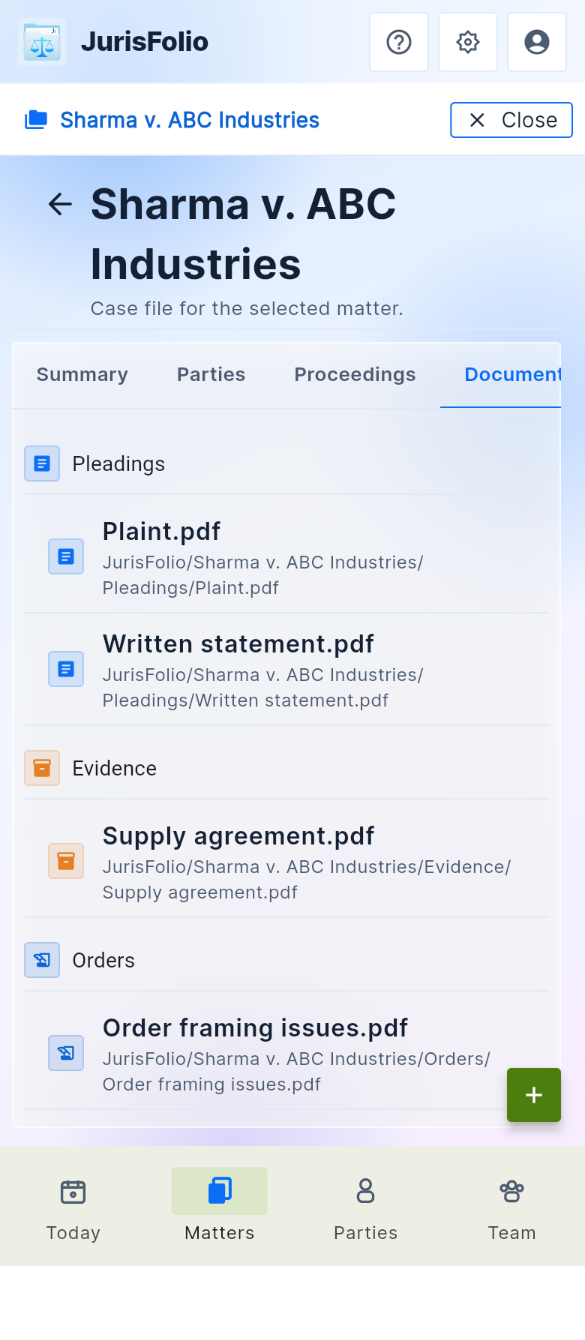This screenshot has height=1340, width=585.
Task: Switch to the Parties tab in case file
Action: (211, 375)
